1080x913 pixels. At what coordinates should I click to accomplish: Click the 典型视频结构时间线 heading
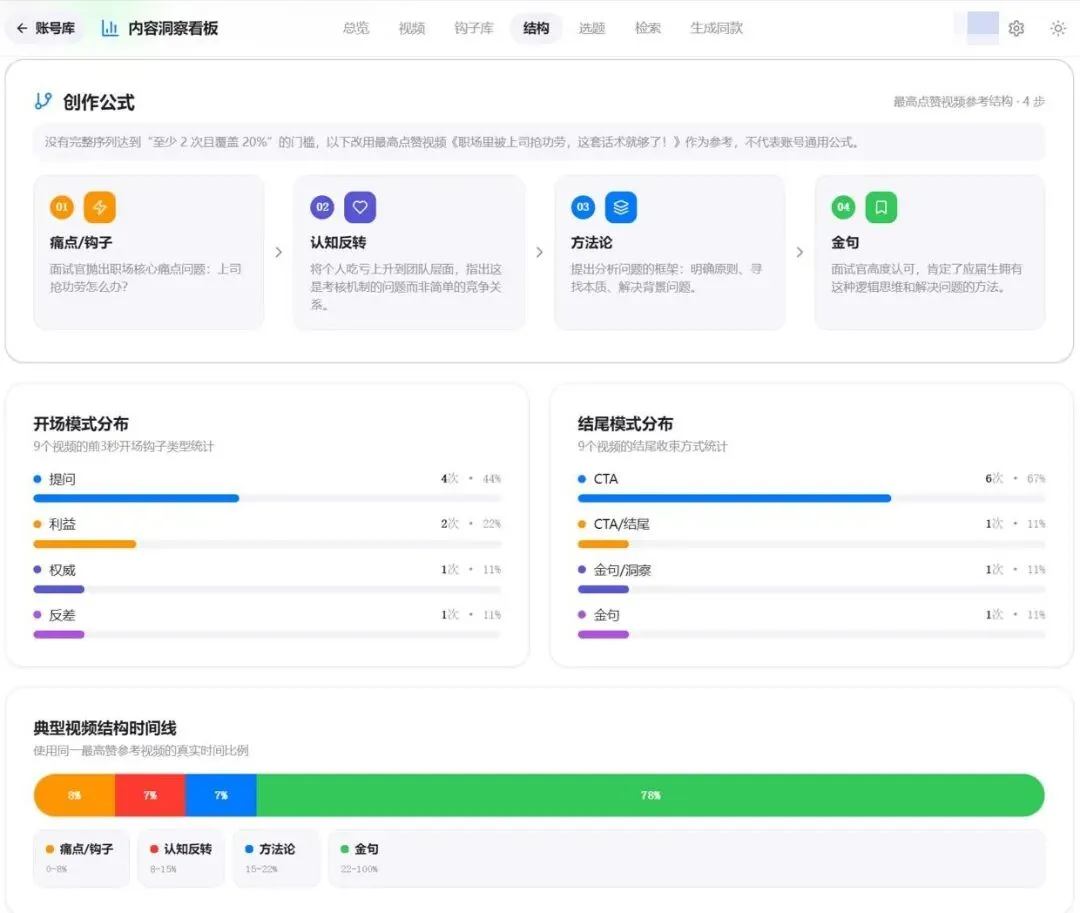coord(105,728)
